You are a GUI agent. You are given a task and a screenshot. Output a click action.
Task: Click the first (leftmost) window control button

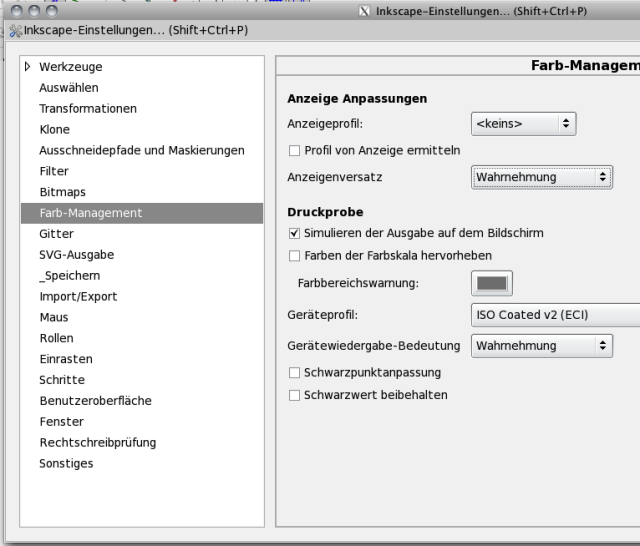point(17,11)
